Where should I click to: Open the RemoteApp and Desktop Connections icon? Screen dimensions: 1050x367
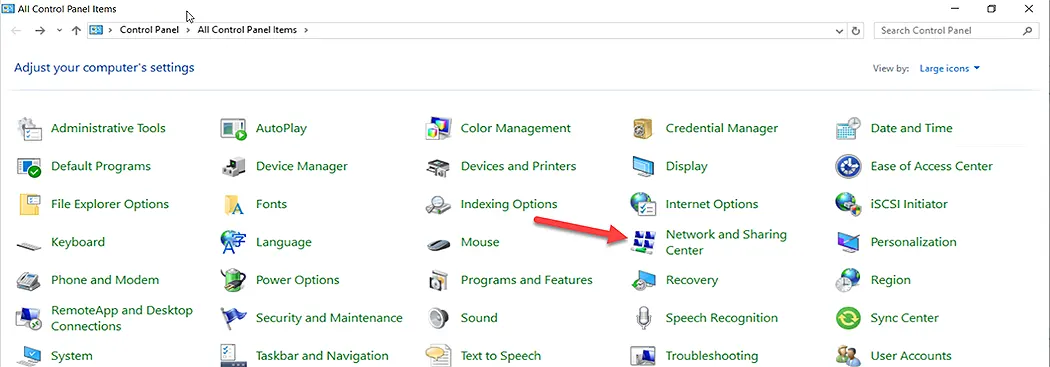pyautogui.click(x=29, y=318)
